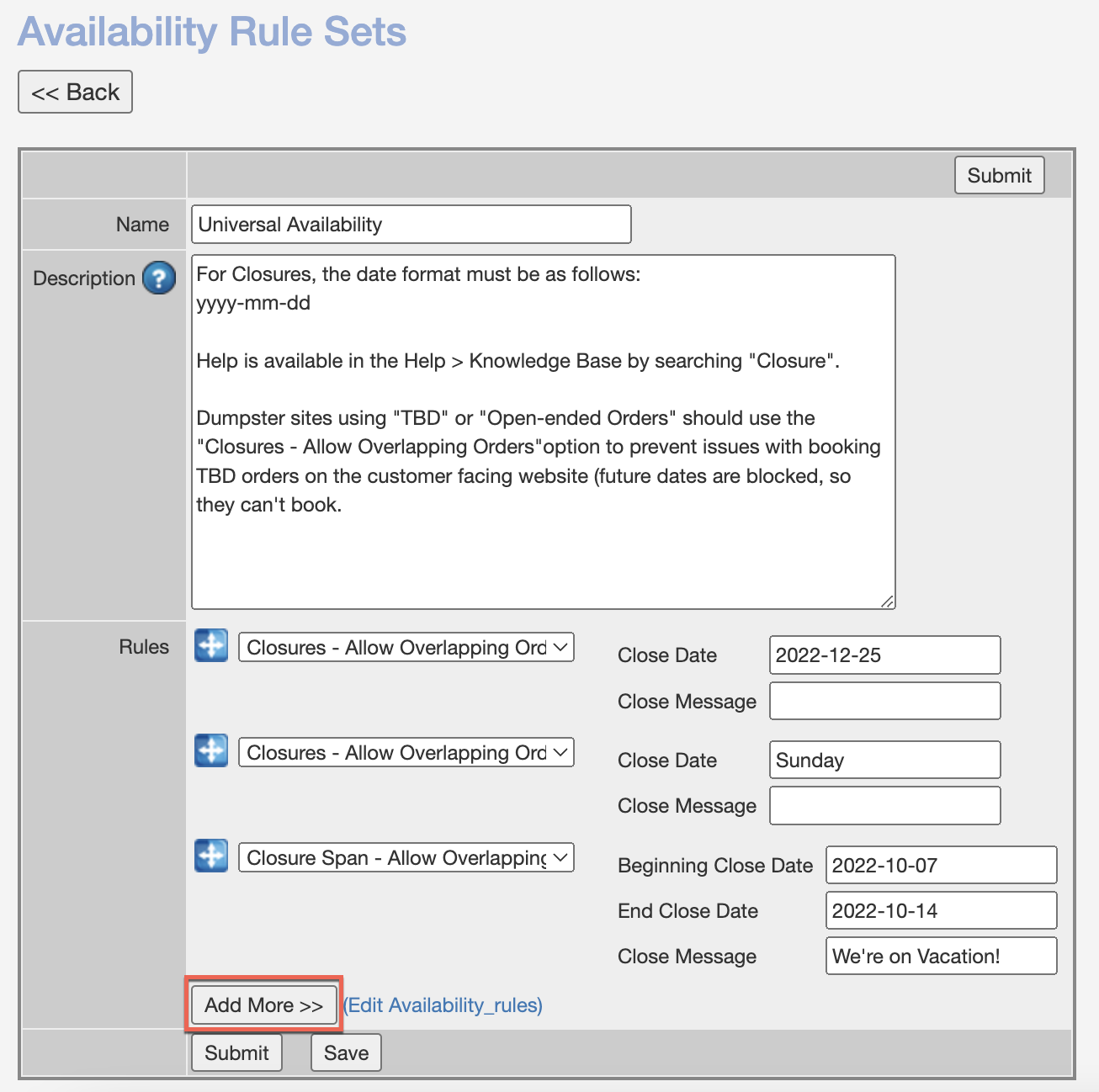
Task: Click the move icon beside the Closure Span rule
Action: tap(211, 856)
